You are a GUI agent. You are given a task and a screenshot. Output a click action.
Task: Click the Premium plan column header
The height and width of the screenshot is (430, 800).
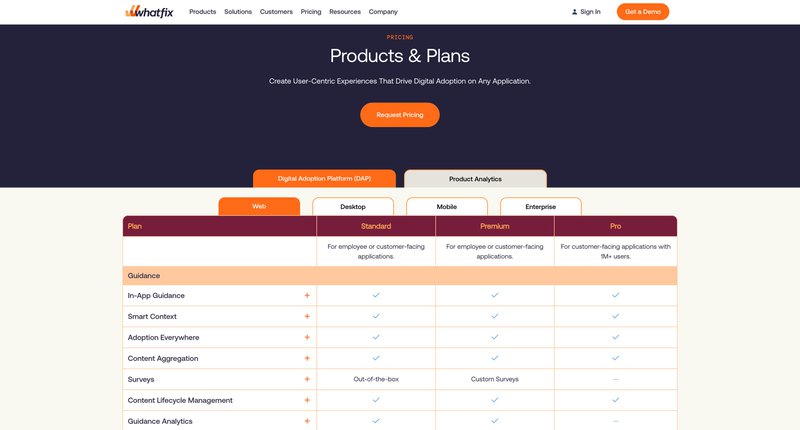pos(495,226)
